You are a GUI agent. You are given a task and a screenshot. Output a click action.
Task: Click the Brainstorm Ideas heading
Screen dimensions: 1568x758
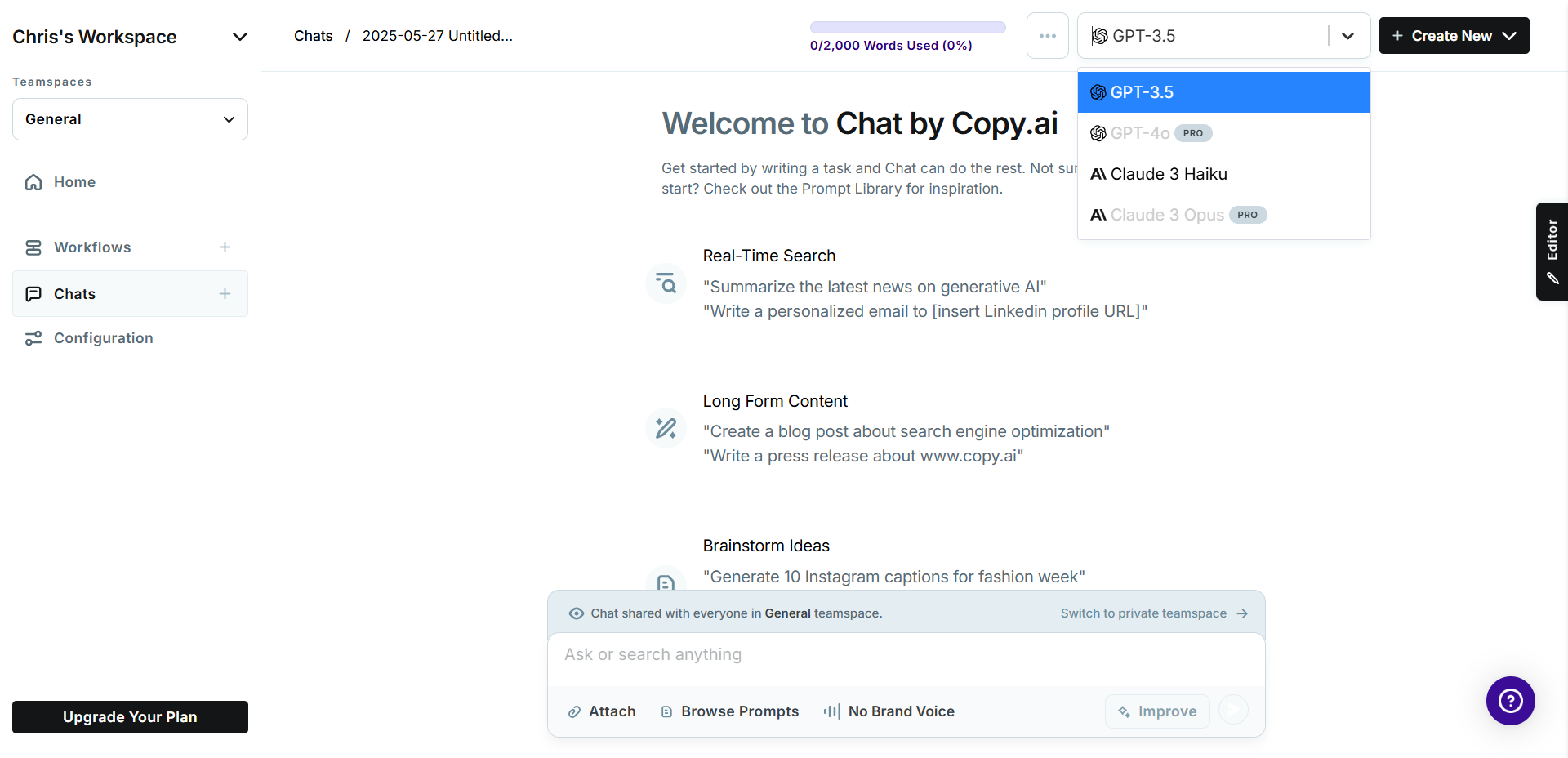tap(766, 546)
